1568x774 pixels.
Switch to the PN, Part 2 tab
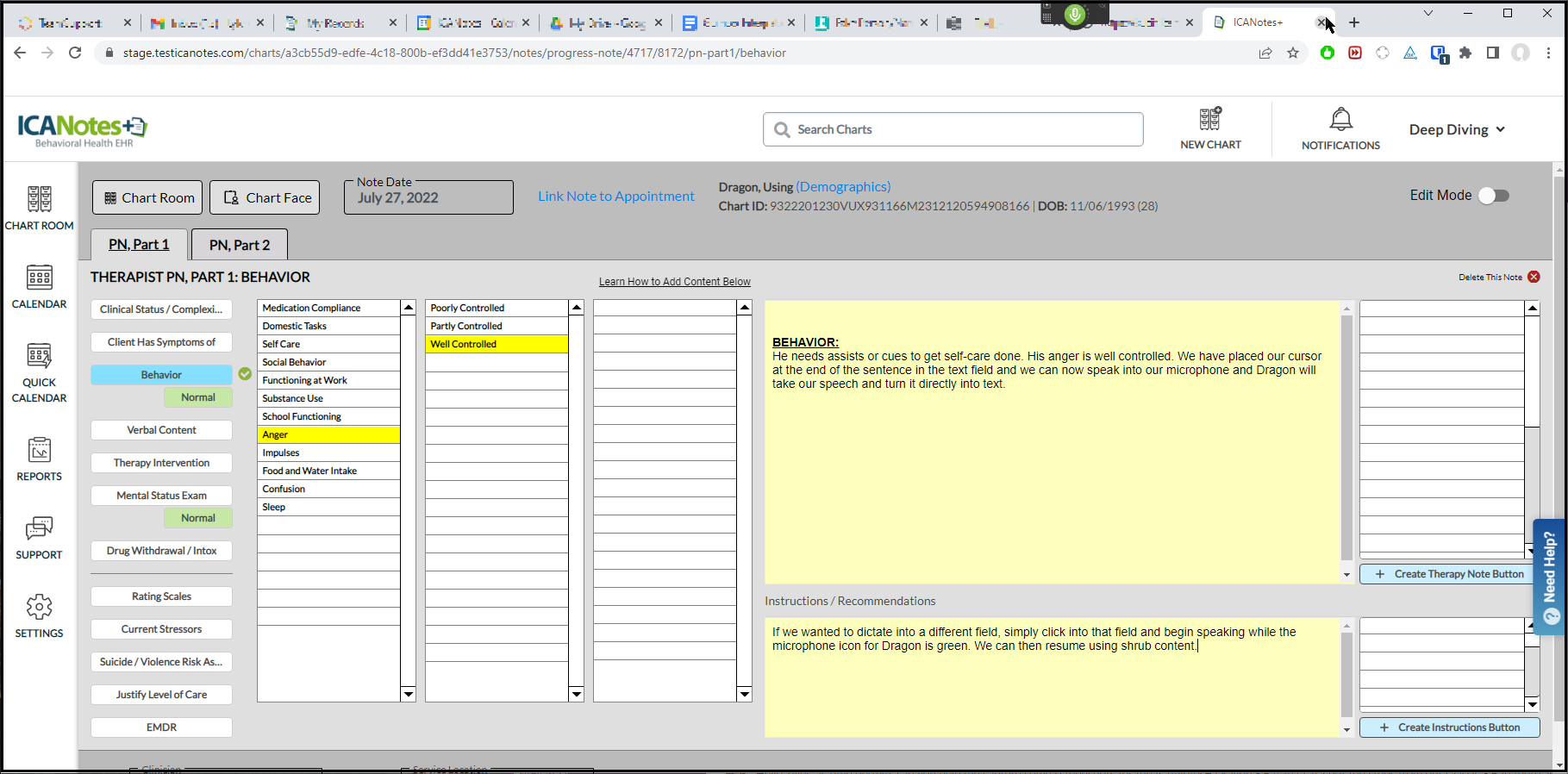tap(240, 245)
